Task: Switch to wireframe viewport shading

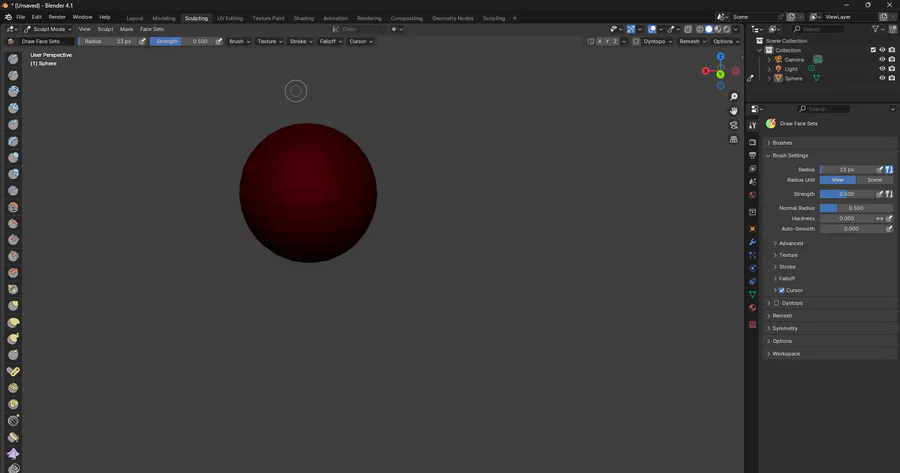Action: point(700,29)
